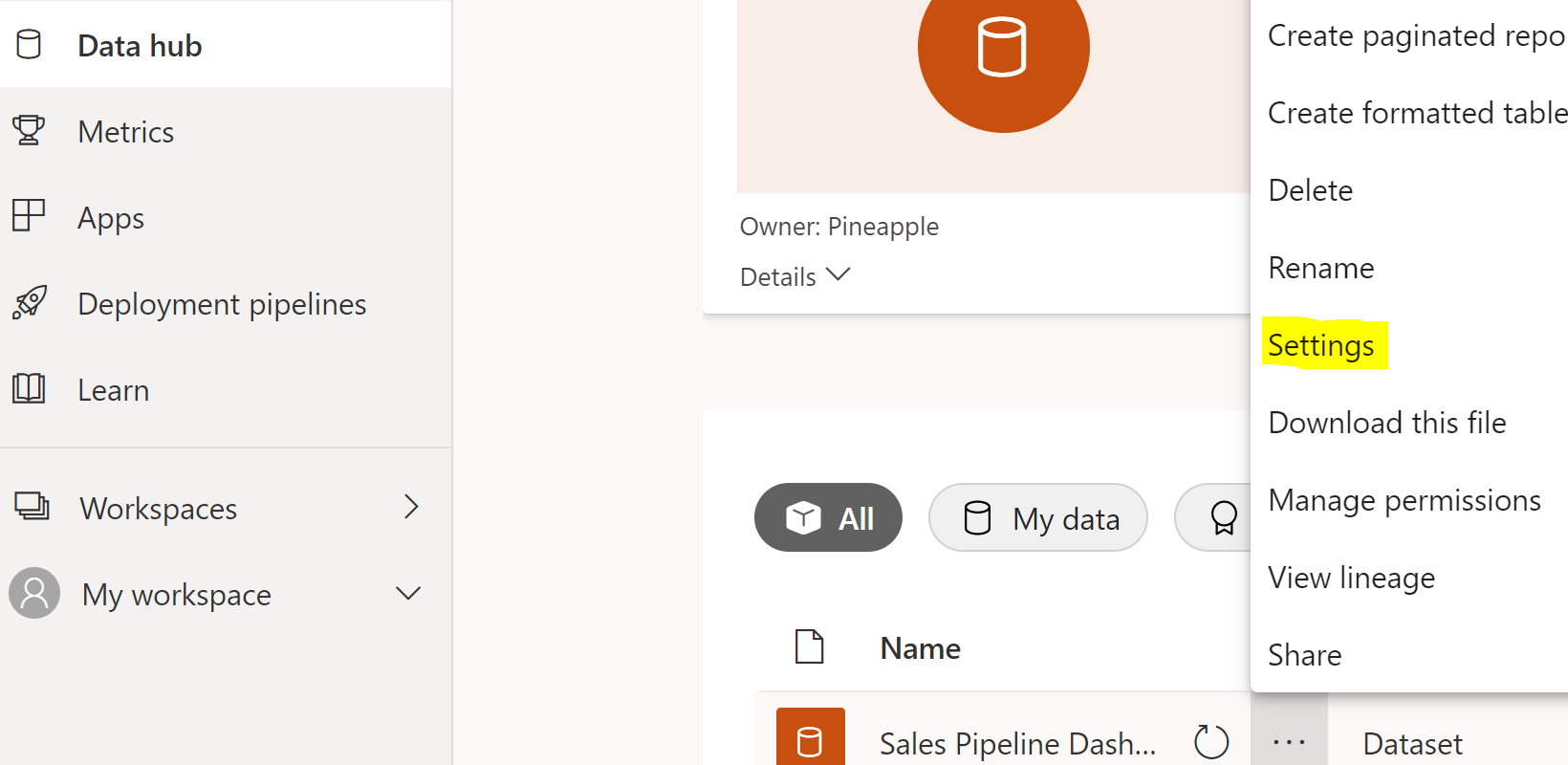Click the My workspace avatar icon
The width and height of the screenshot is (1568, 765).
[34, 593]
